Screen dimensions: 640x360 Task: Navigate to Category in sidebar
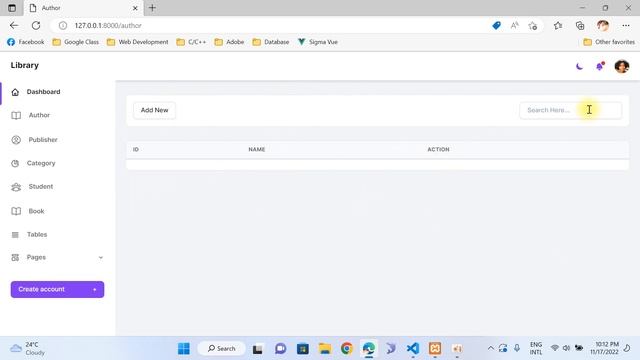pos(41,163)
